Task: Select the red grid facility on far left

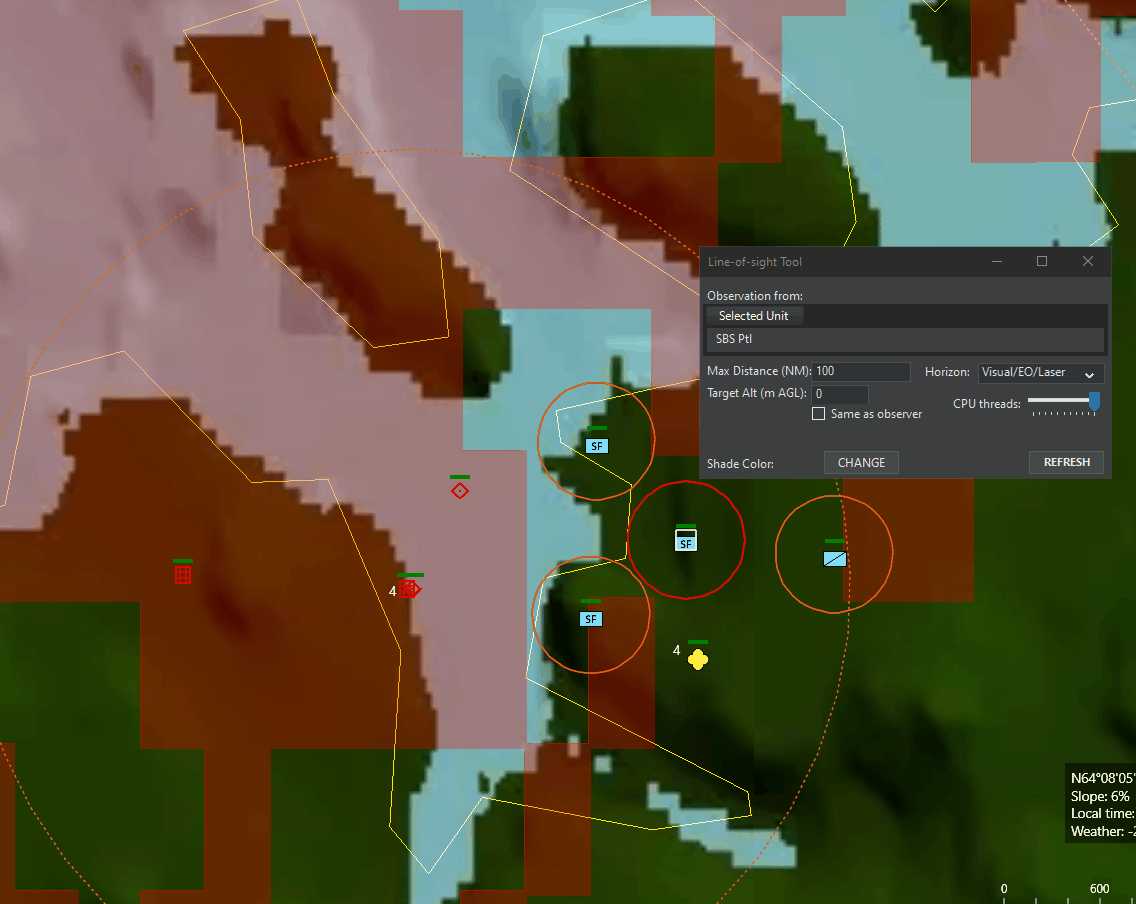Action: 183,574
